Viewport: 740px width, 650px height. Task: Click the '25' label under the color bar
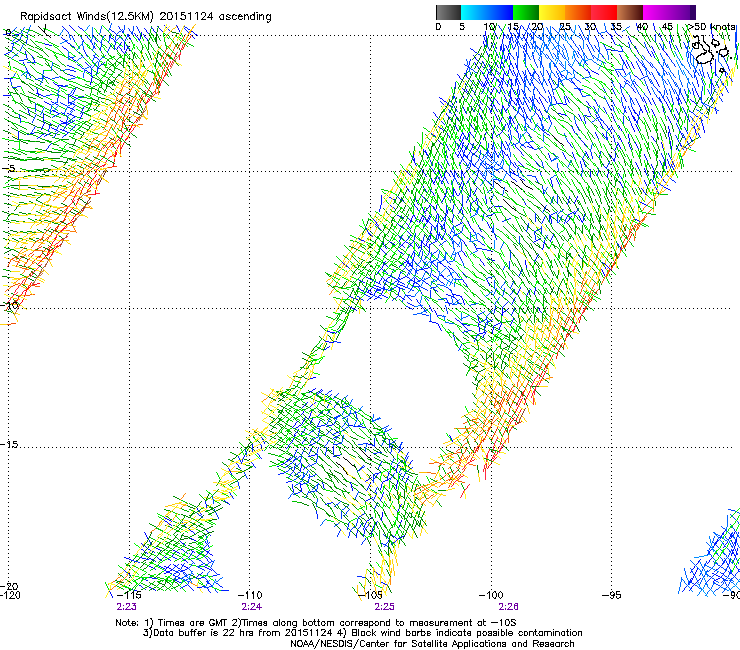pos(565,27)
